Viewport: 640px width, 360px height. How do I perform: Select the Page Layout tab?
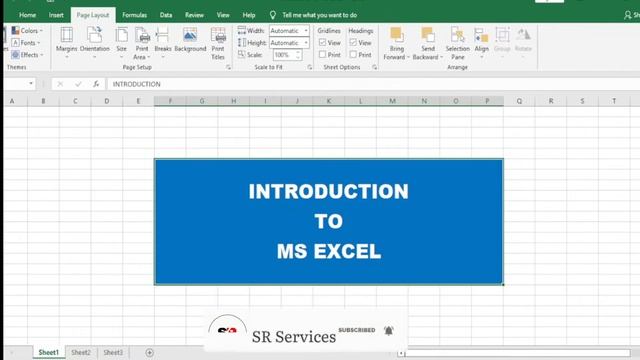(x=93, y=15)
